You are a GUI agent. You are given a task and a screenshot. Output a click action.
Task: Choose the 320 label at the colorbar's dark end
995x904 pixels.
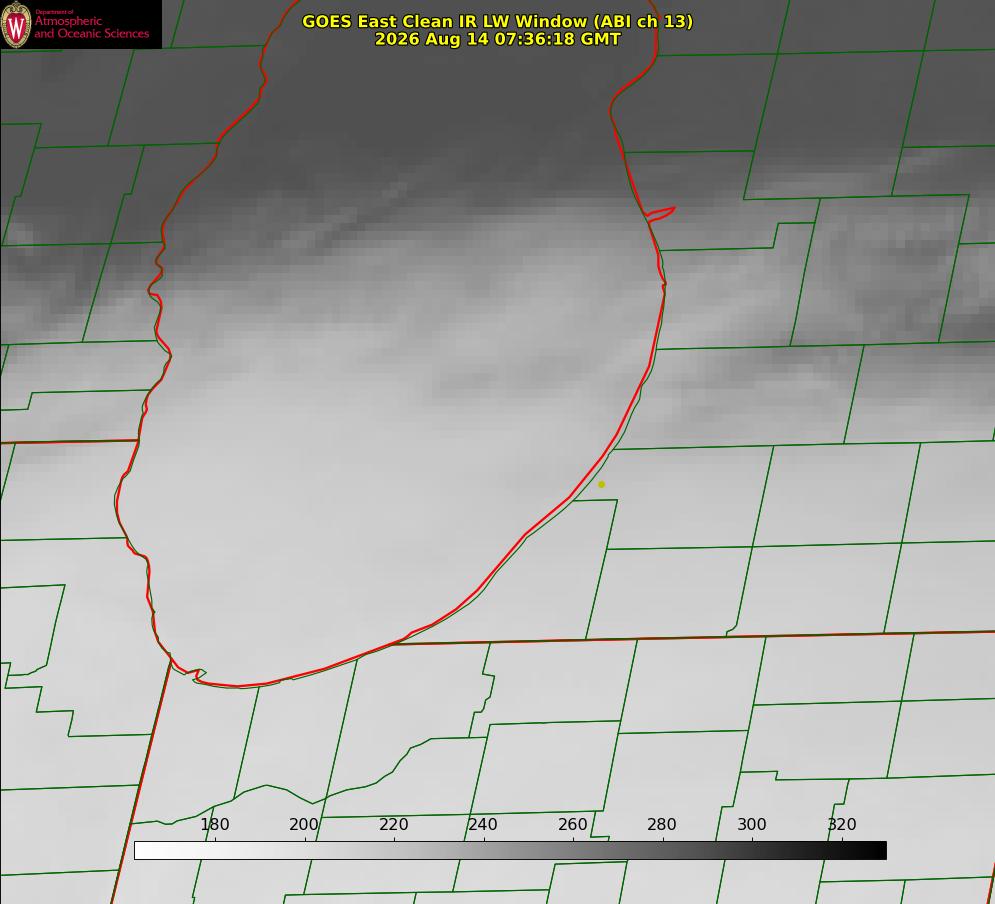(x=842, y=824)
